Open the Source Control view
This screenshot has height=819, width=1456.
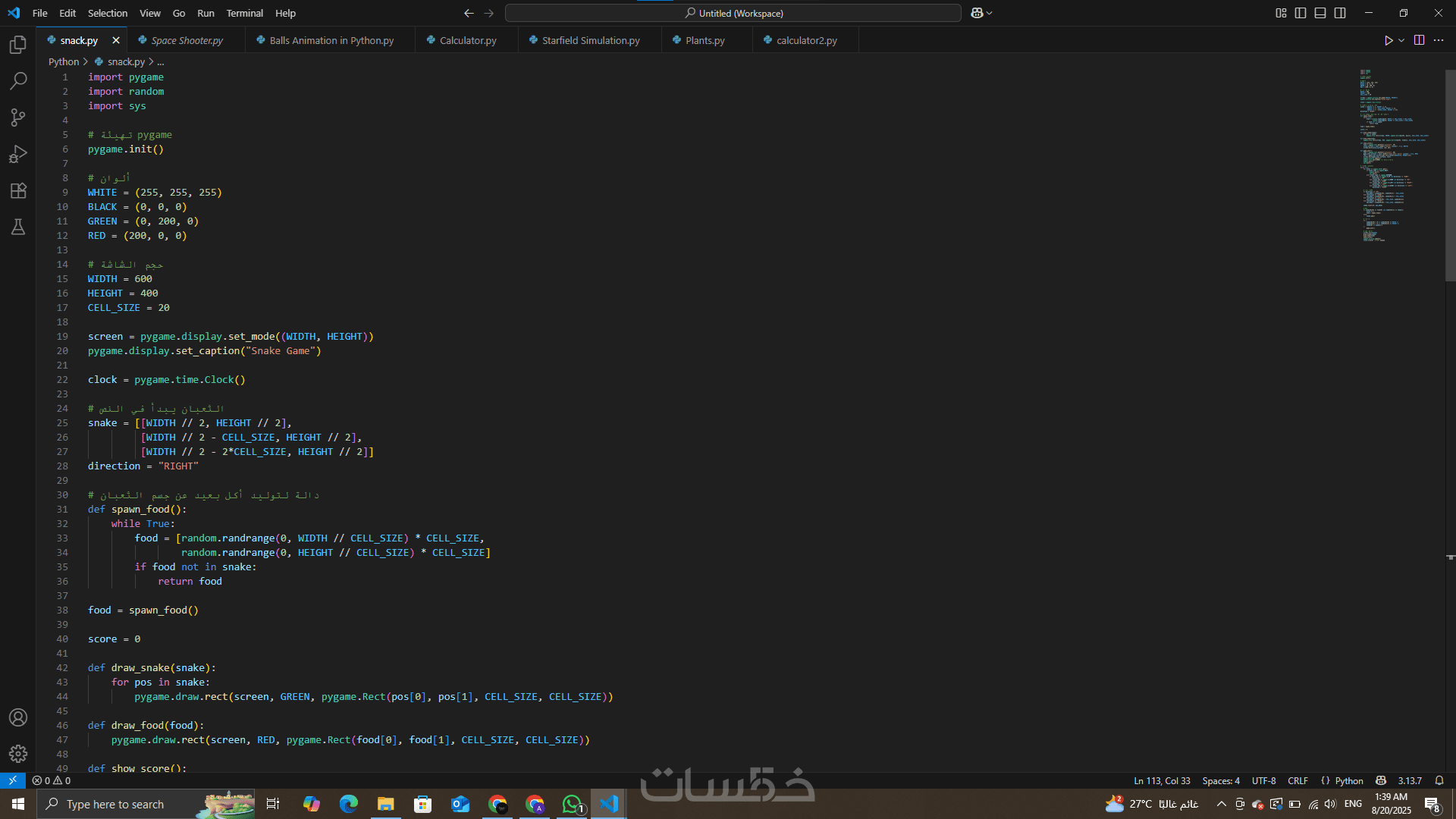(18, 117)
